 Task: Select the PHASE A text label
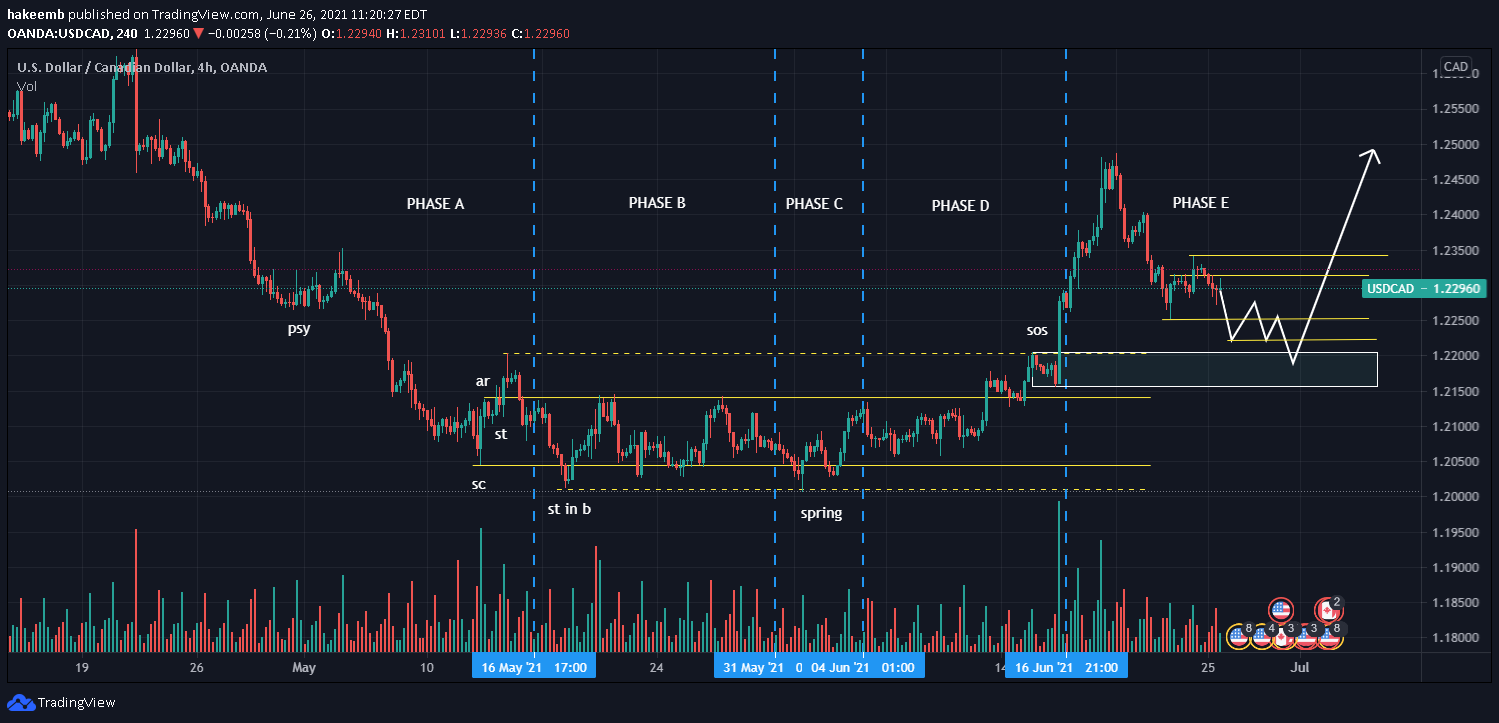[435, 204]
